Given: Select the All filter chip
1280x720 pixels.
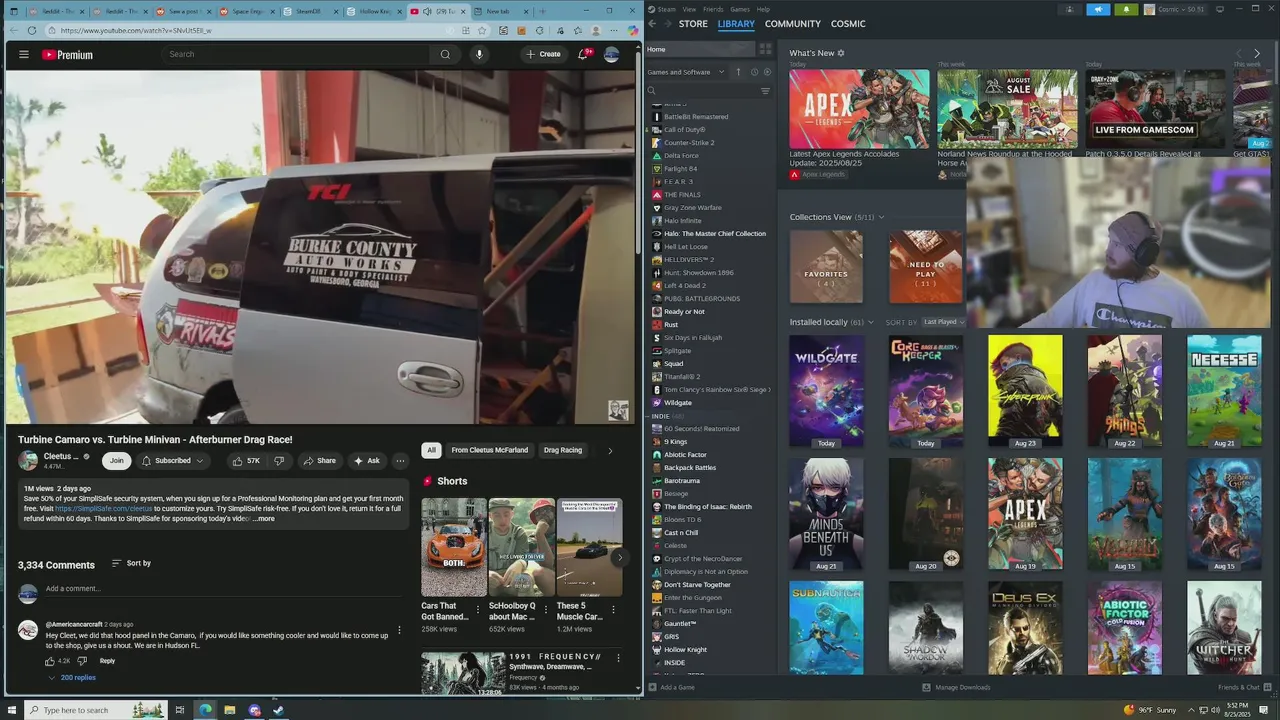Looking at the screenshot, I should (431, 450).
